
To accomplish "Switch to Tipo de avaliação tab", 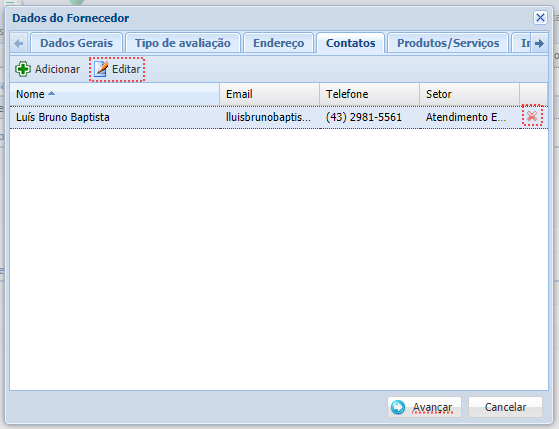I will click(x=183, y=43).
